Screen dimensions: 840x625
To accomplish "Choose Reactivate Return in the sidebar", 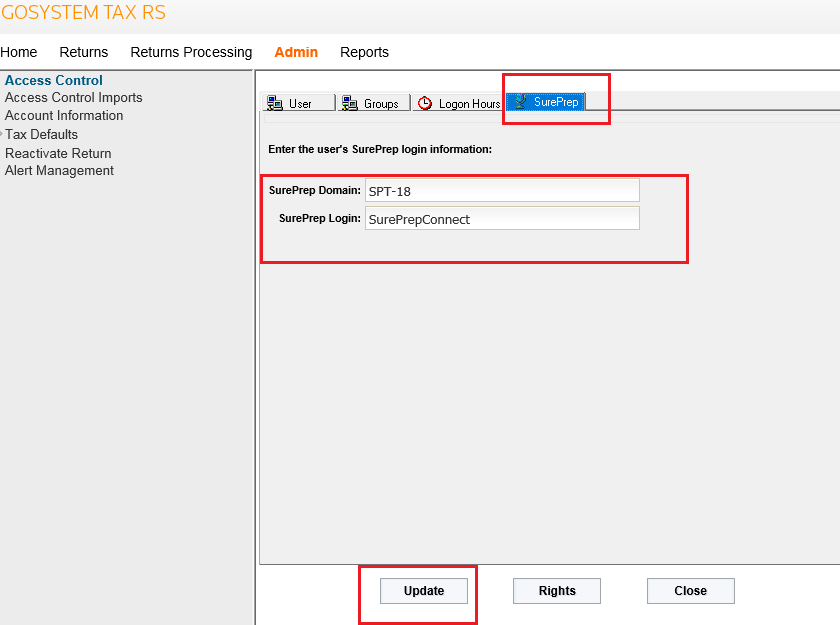I will click(58, 153).
